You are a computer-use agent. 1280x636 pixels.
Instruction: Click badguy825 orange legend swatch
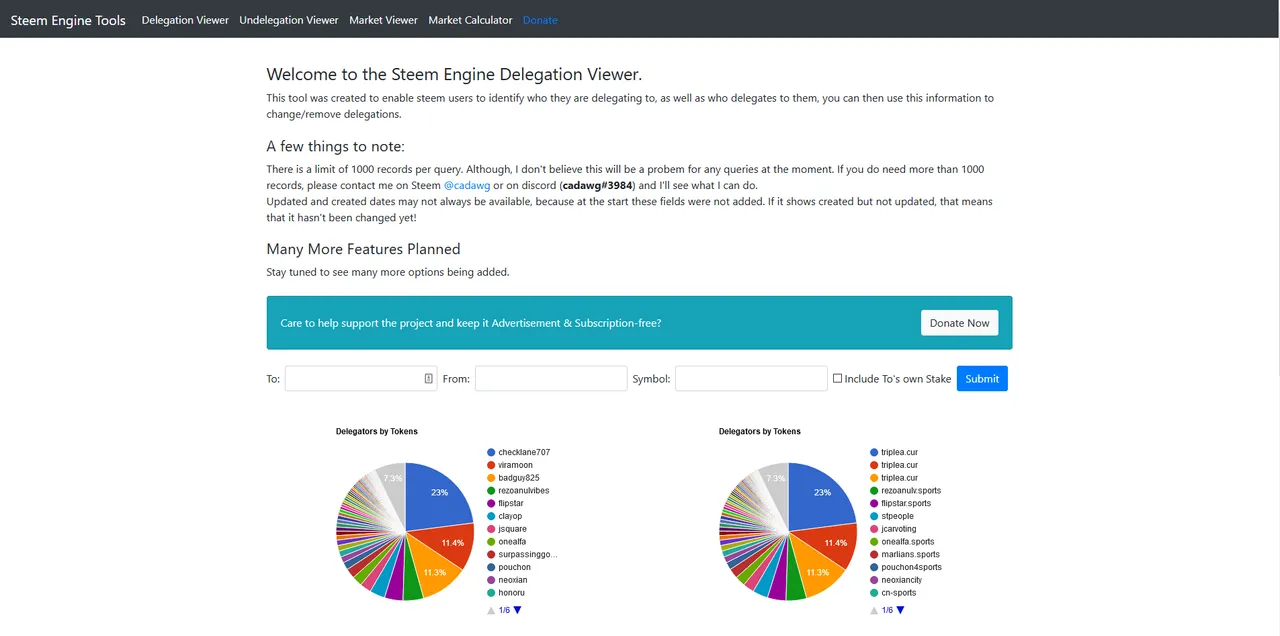[x=491, y=478]
